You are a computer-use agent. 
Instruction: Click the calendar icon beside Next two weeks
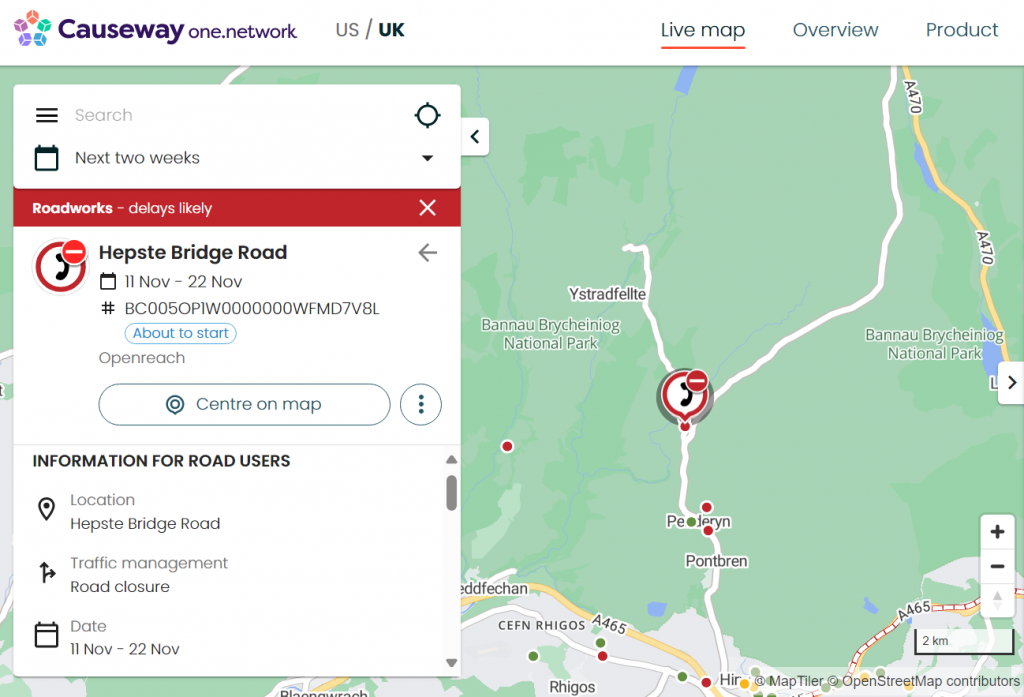46,157
